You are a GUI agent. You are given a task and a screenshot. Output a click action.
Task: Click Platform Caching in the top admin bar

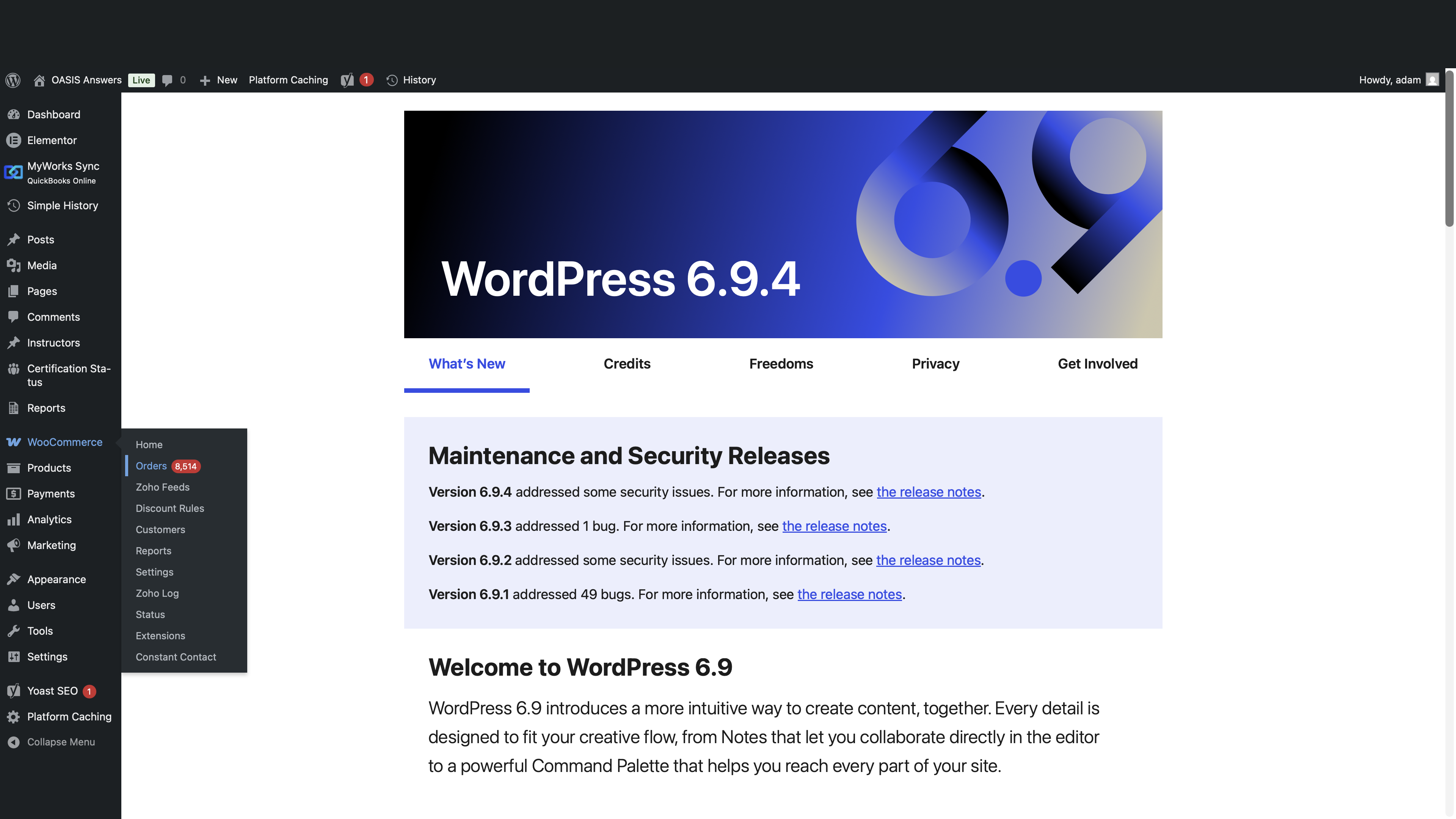click(288, 80)
